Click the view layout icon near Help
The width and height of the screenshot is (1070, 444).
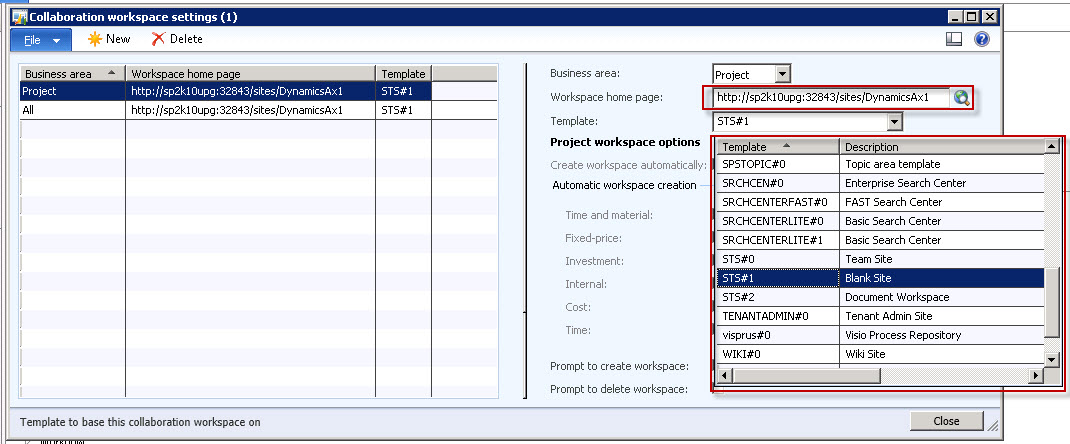click(954, 39)
